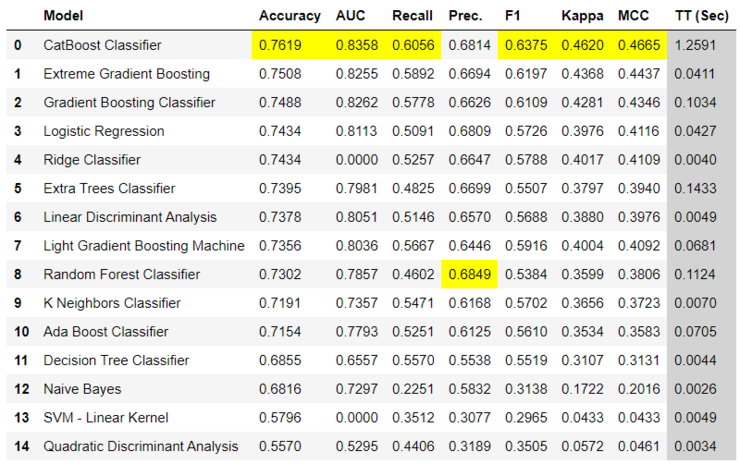
Task: Select the SVM - Linear Kernel name
Action: pyautogui.click(x=106, y=417)
